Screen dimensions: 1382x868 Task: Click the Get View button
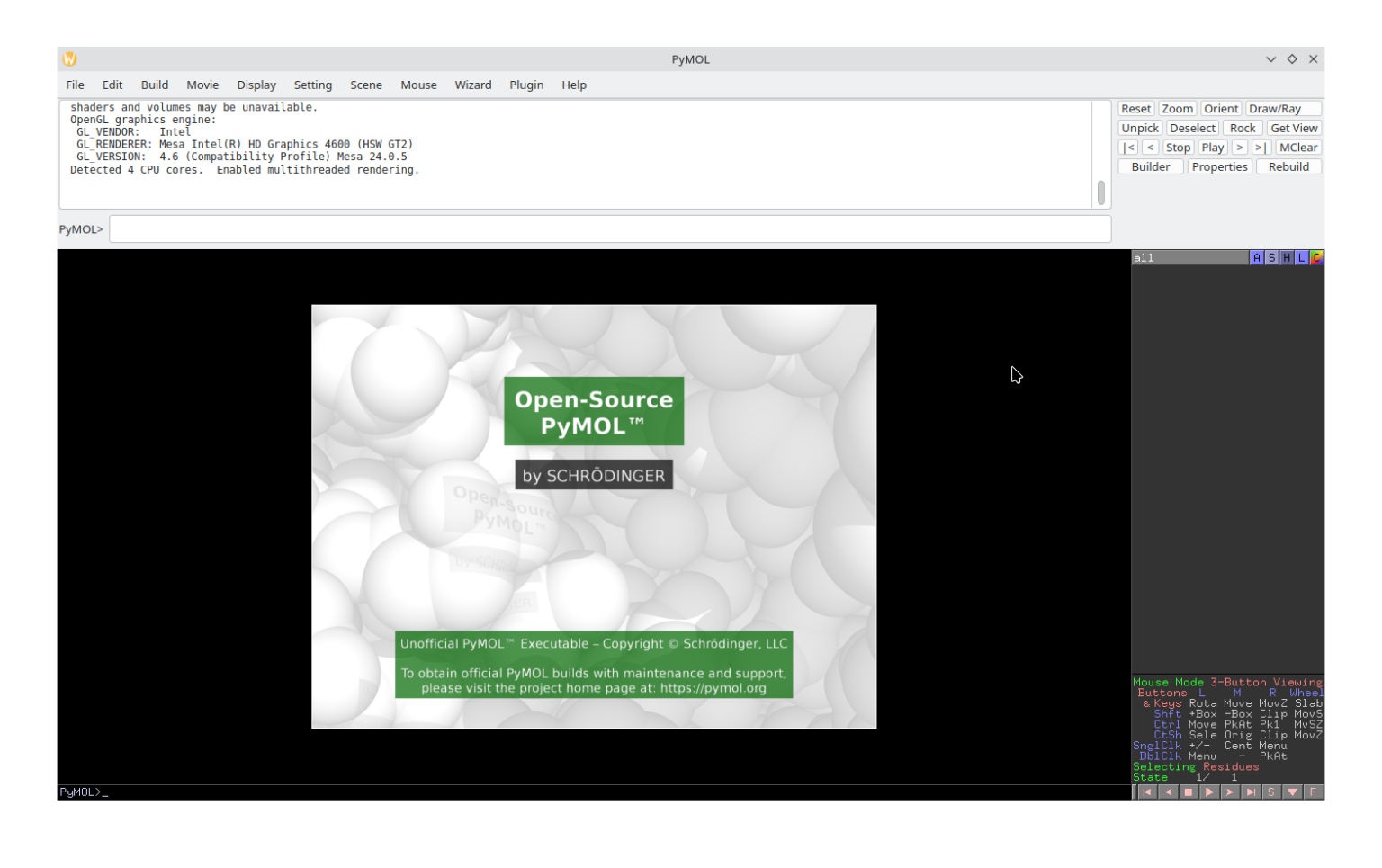1294,127
